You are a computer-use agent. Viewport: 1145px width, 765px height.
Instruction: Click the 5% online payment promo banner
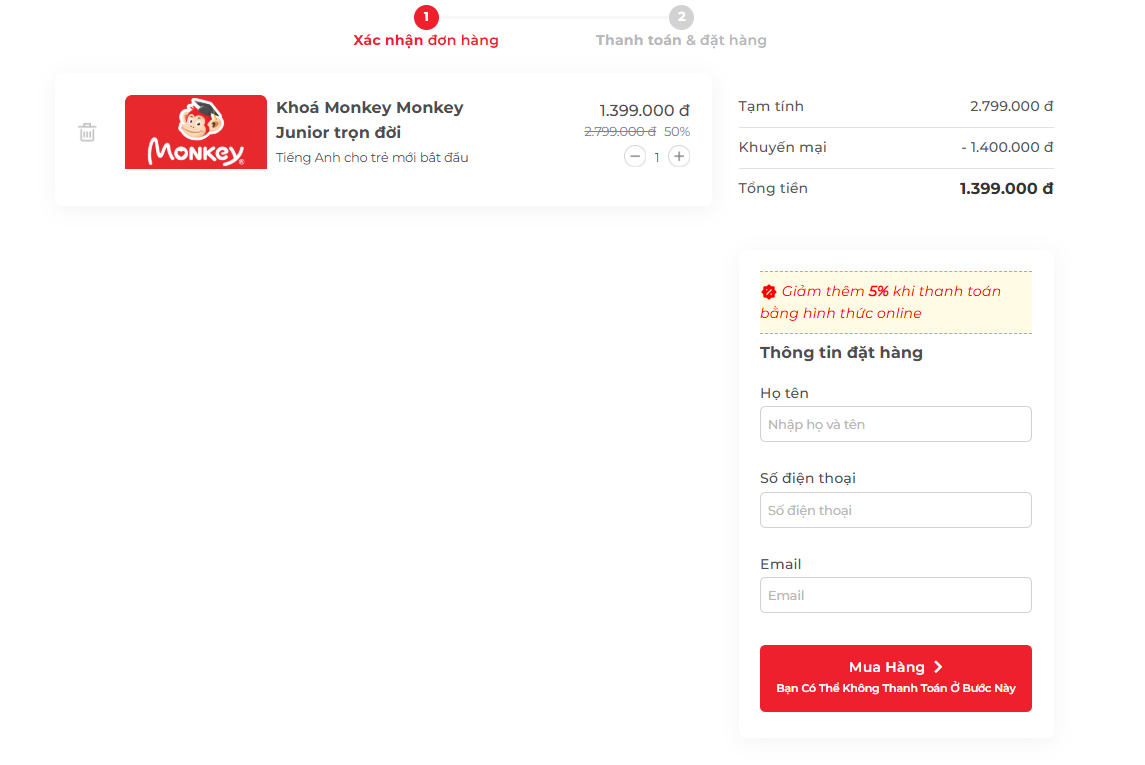(895, 302)
